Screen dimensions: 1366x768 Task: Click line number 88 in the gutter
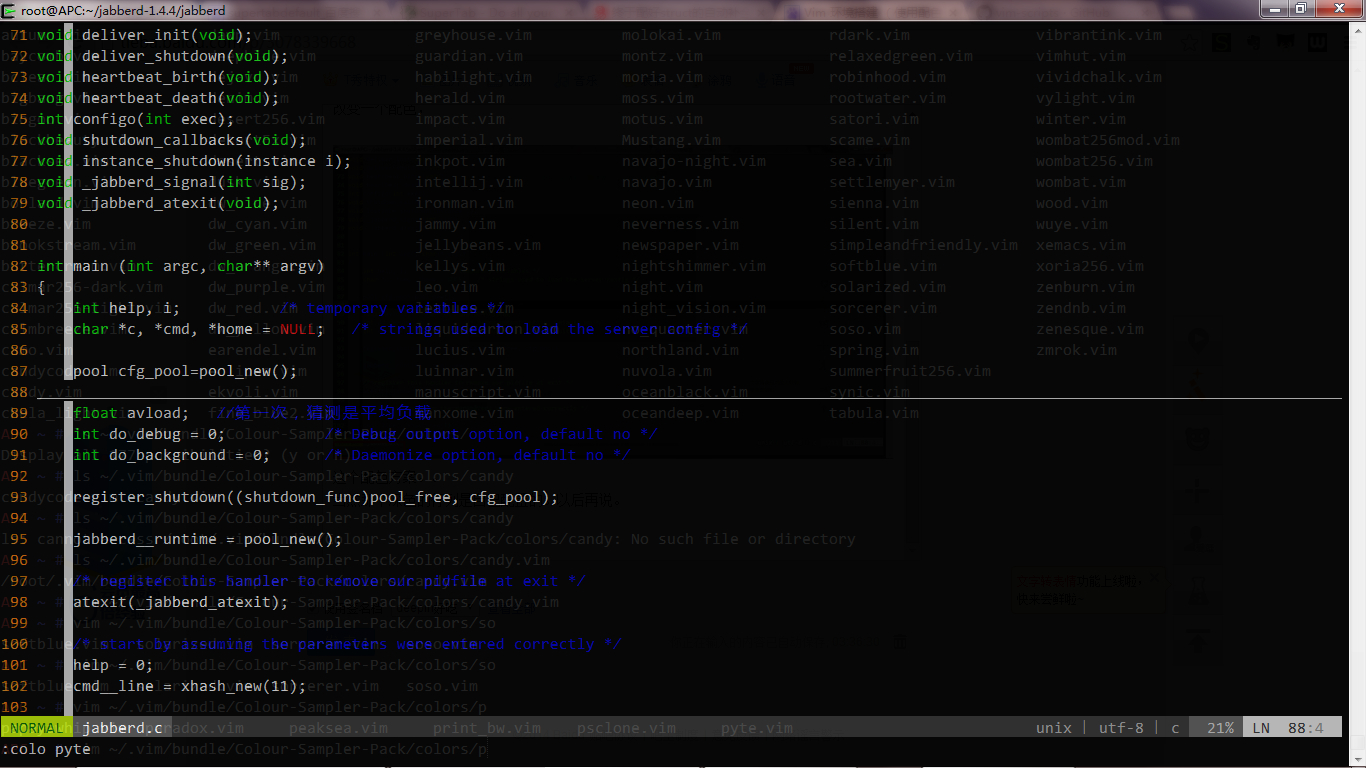(19, 392)
